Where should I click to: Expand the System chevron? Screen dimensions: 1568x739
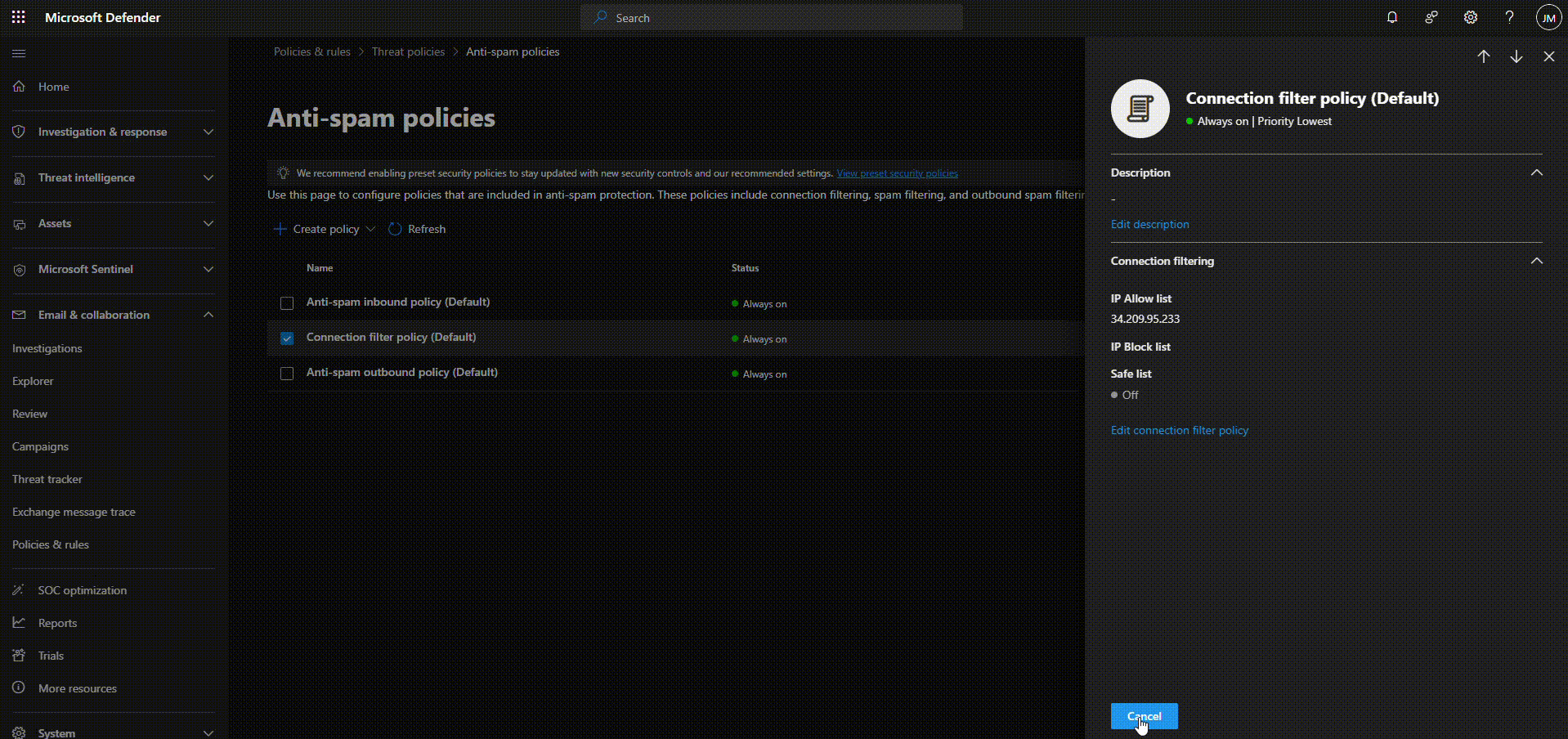click(x=208, y=732)
